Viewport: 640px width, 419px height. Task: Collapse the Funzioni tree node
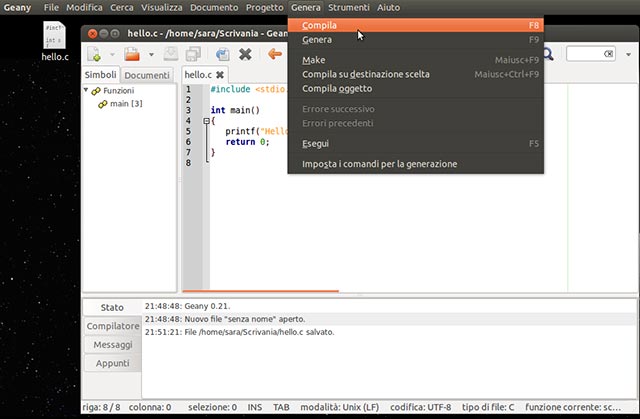click(x=87, y=91)
